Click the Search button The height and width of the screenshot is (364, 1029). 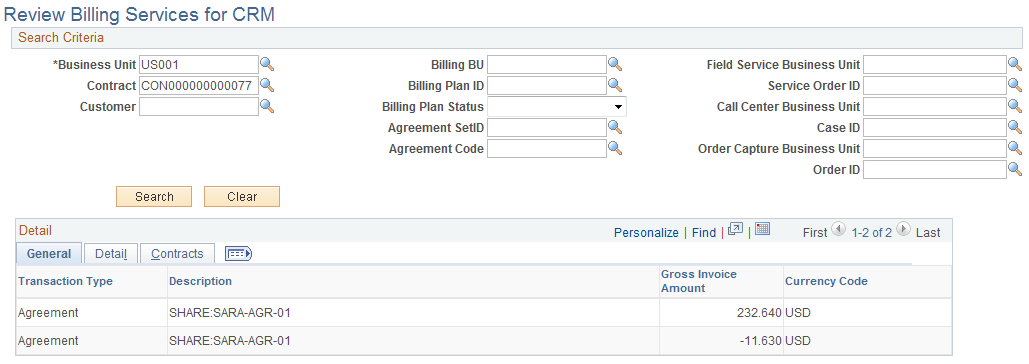point(154,197)
